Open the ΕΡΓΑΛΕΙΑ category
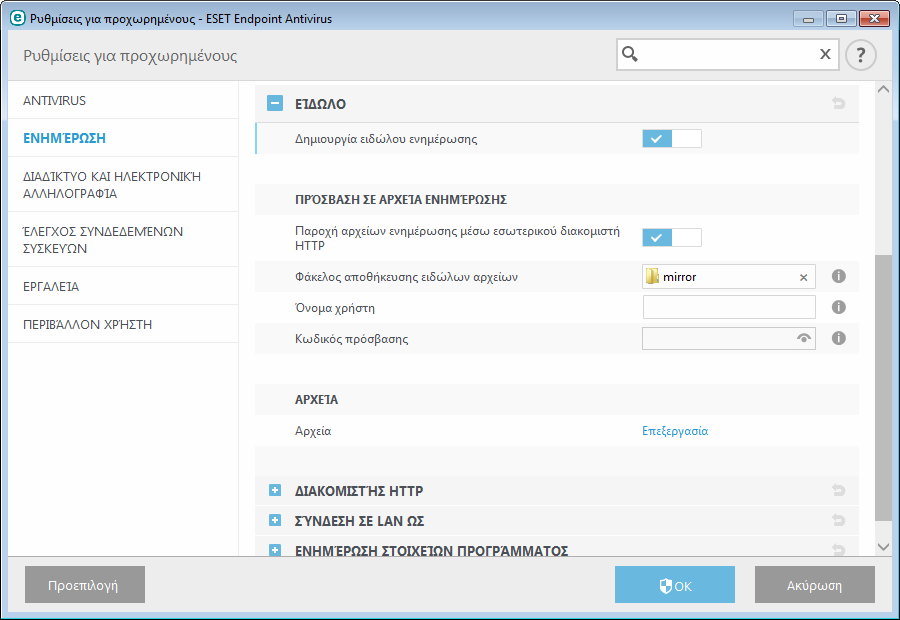 (x=123, y=286)
